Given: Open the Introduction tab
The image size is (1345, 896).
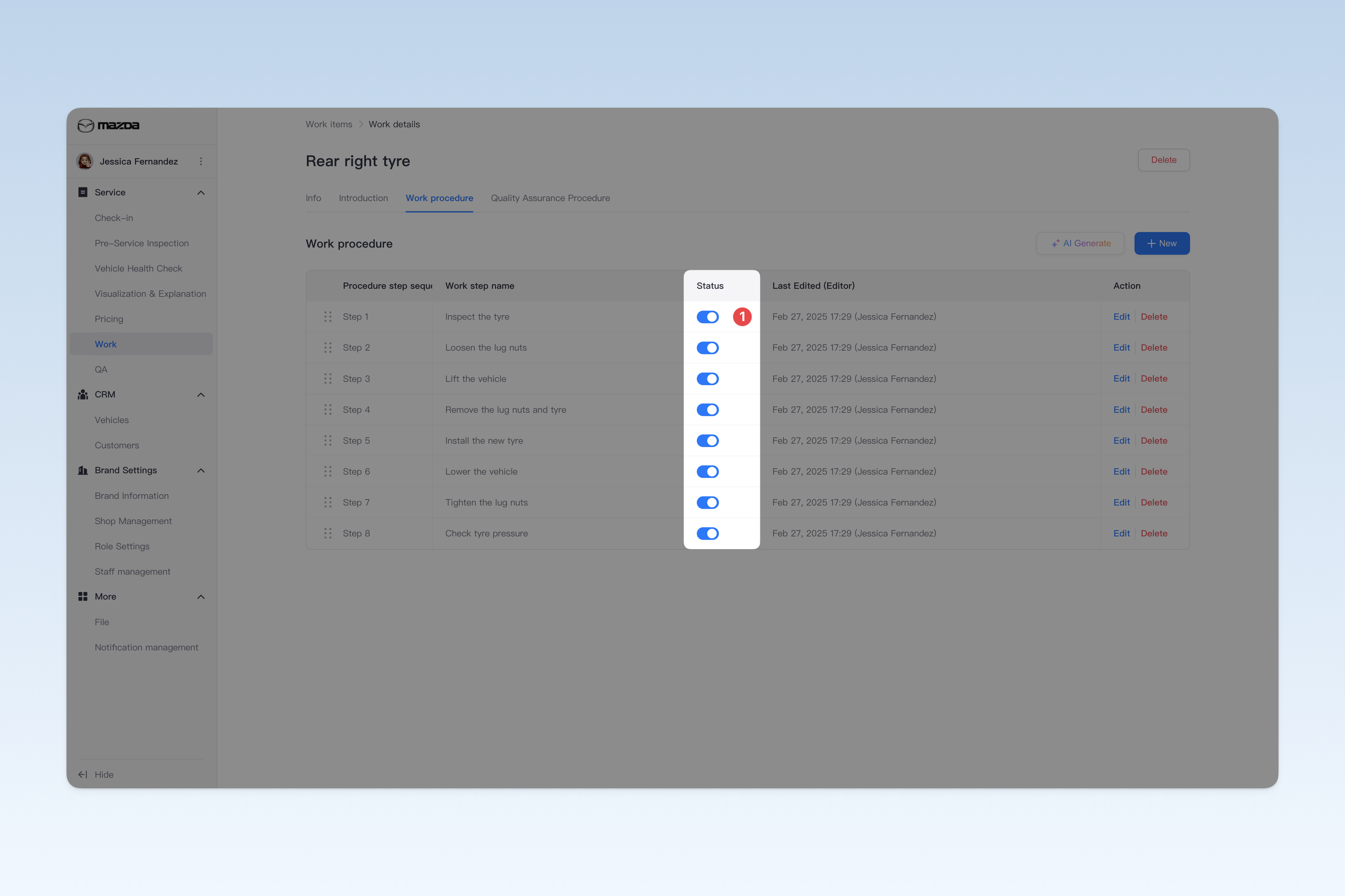Looking at the screenshot, I should coord(364,198).
